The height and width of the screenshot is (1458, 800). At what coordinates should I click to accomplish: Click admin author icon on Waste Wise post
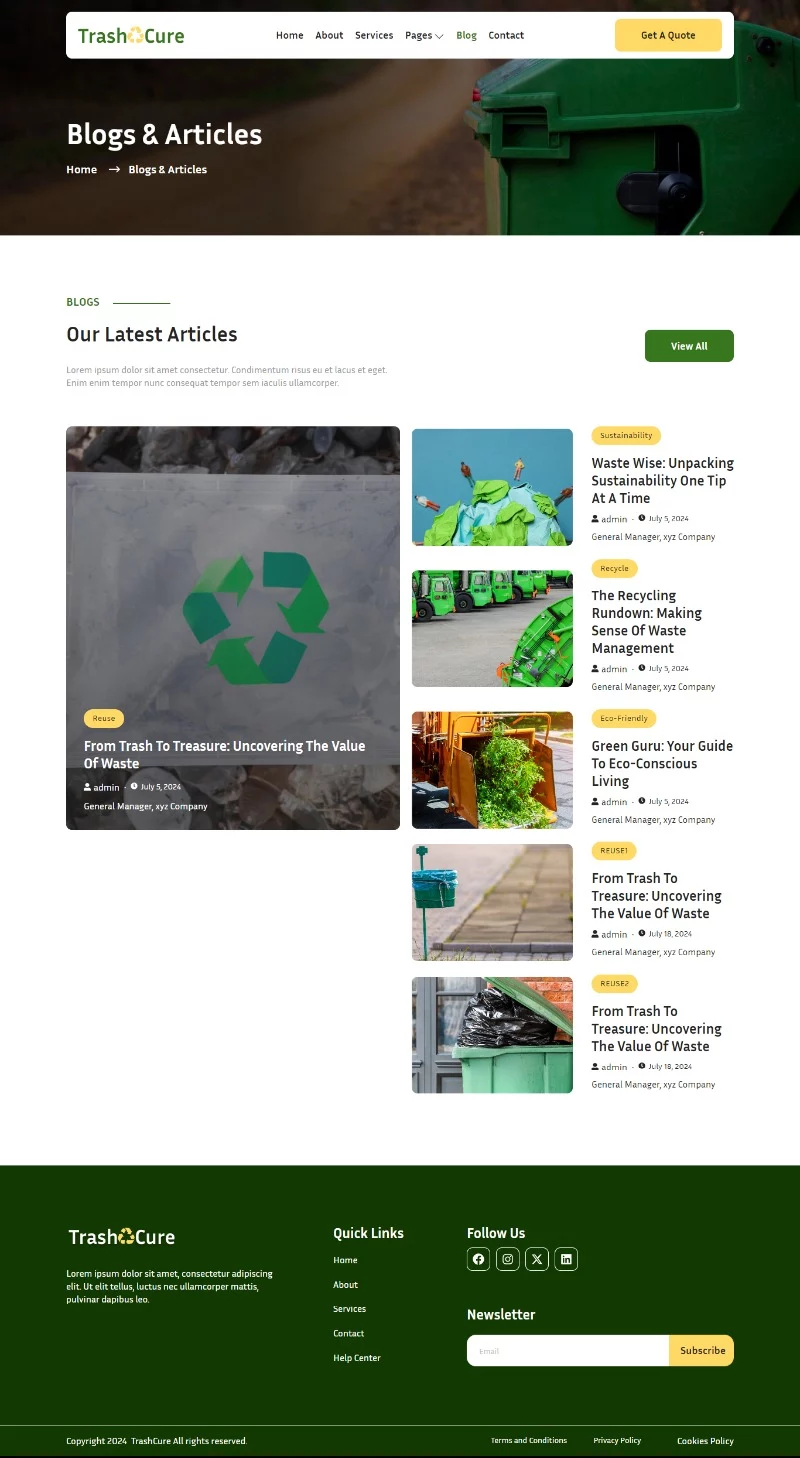coord(595,519)
